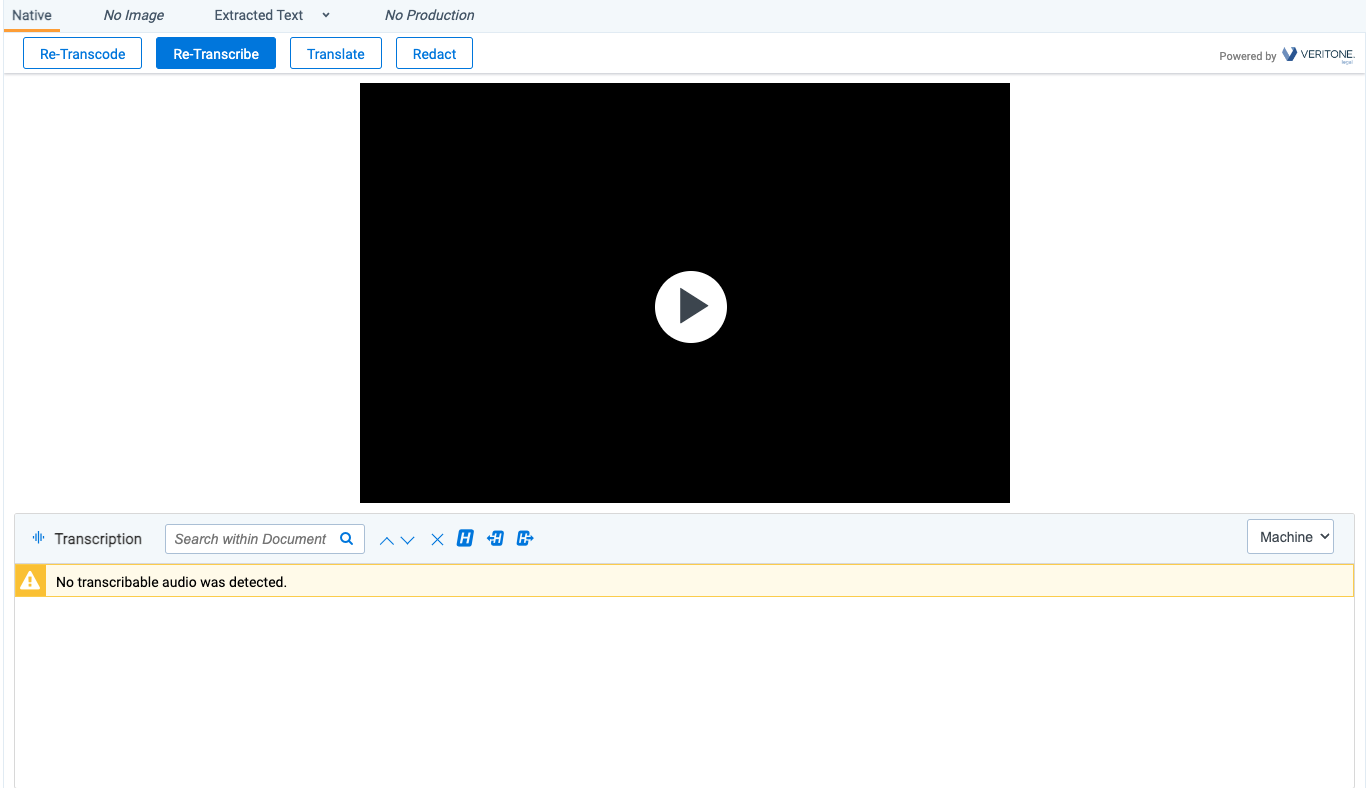Viewport: 1366px width, 788px height.
Task: Expand the Extracted Text dropdown arrow
Action: (326, 15)
